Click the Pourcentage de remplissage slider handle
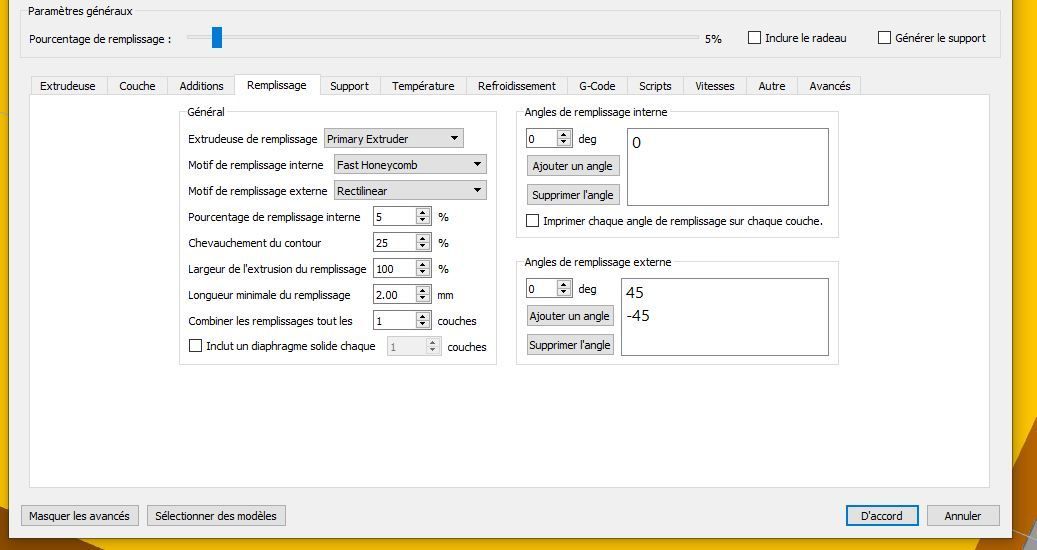The height and width of the screenshot is (550, 1037). (217, 38)
